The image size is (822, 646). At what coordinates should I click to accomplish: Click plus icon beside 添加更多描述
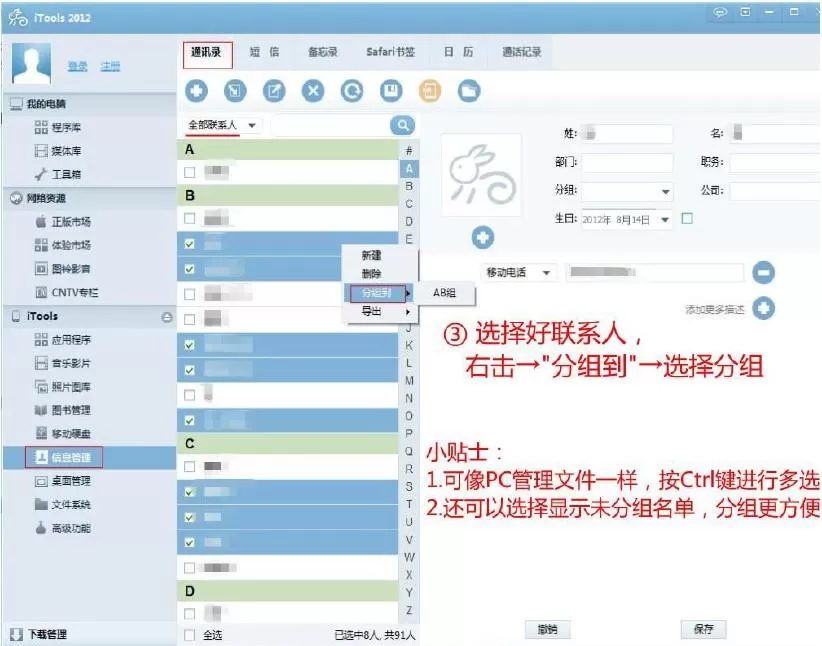point(763,308)
